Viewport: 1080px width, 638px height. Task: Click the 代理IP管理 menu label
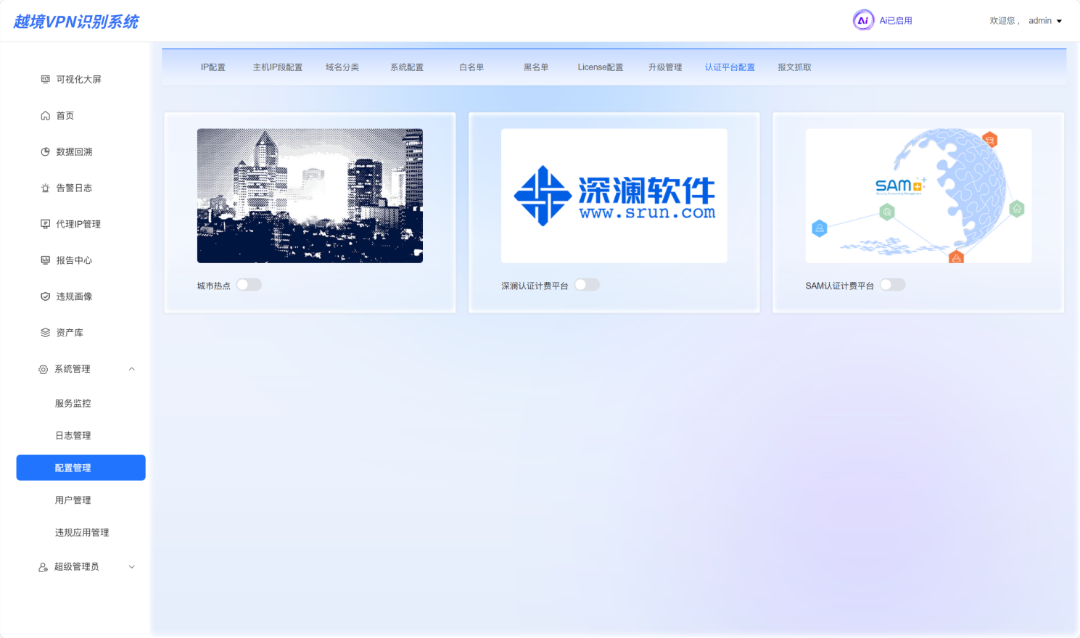(x=79, y=224)
